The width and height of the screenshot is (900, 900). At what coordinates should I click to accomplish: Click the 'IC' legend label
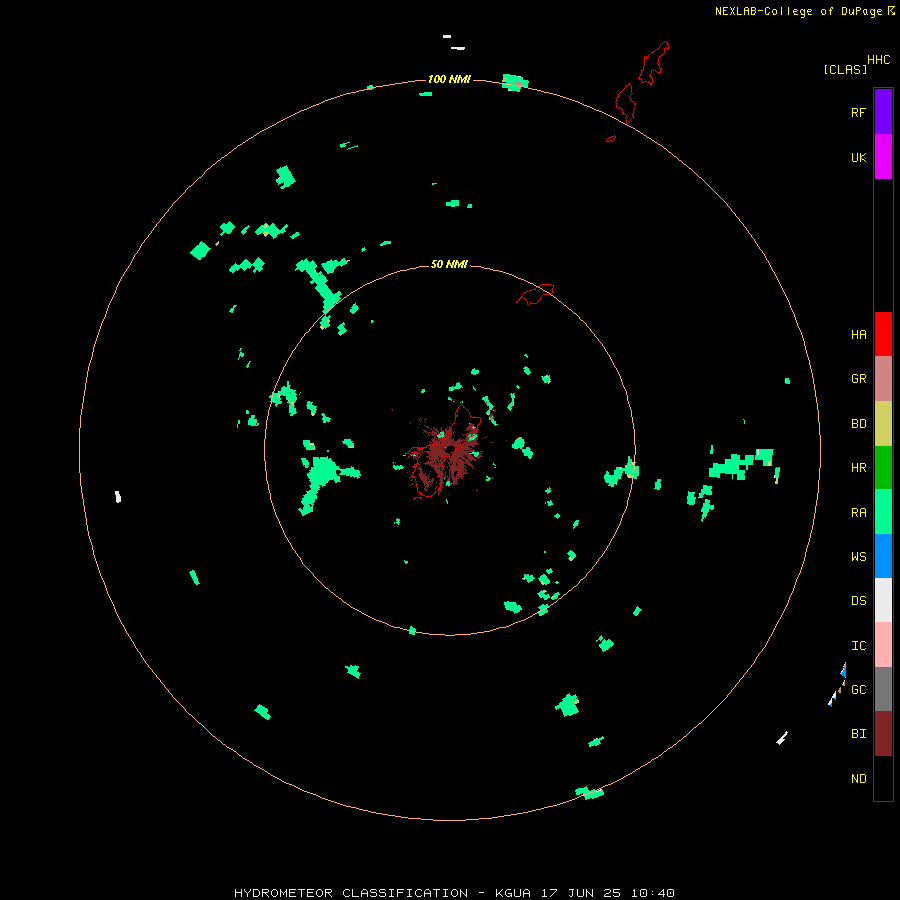click(858, 646)
